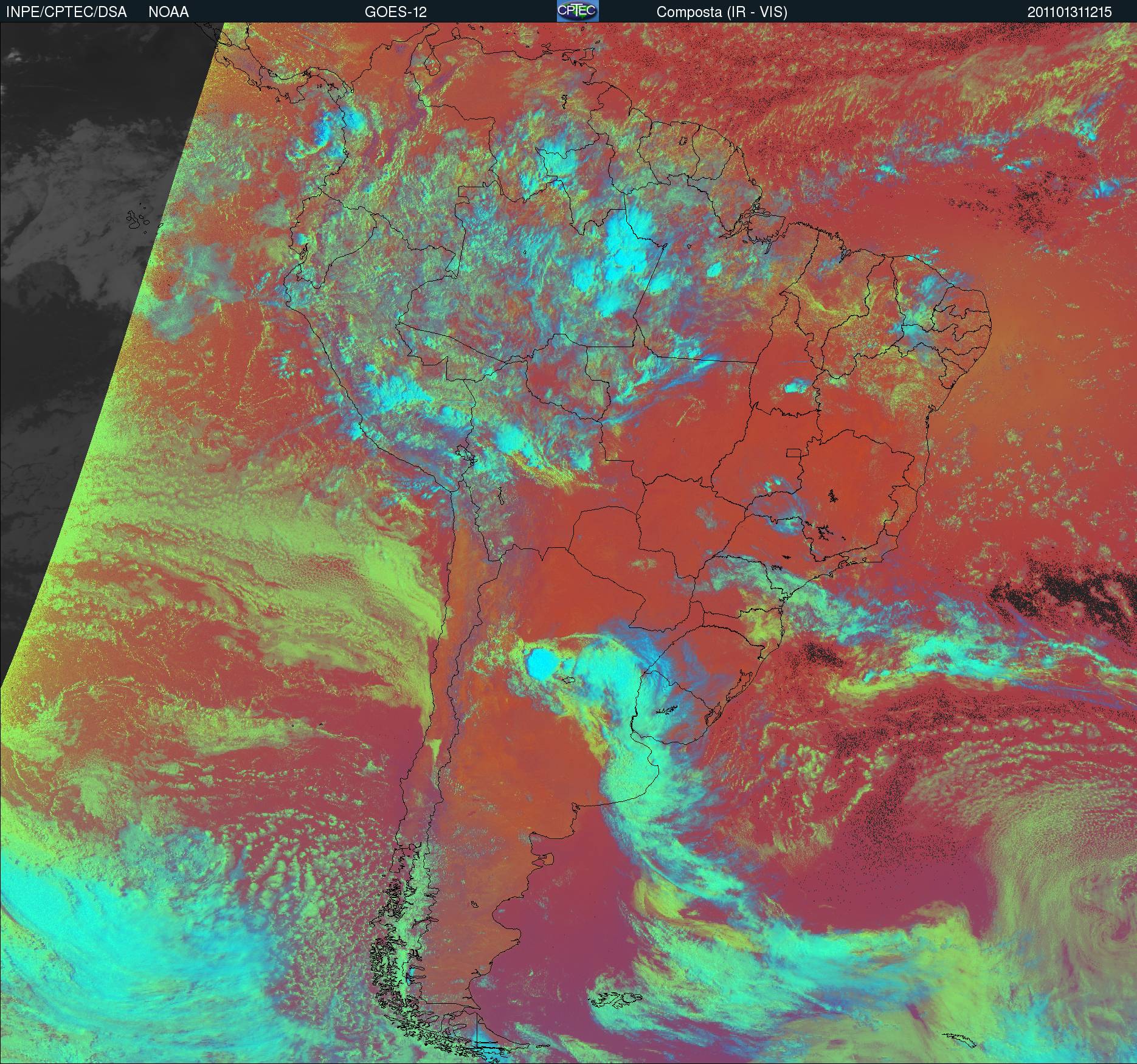
Task: Select the 201101311215 timestamp
Action: coord(1070,12)
